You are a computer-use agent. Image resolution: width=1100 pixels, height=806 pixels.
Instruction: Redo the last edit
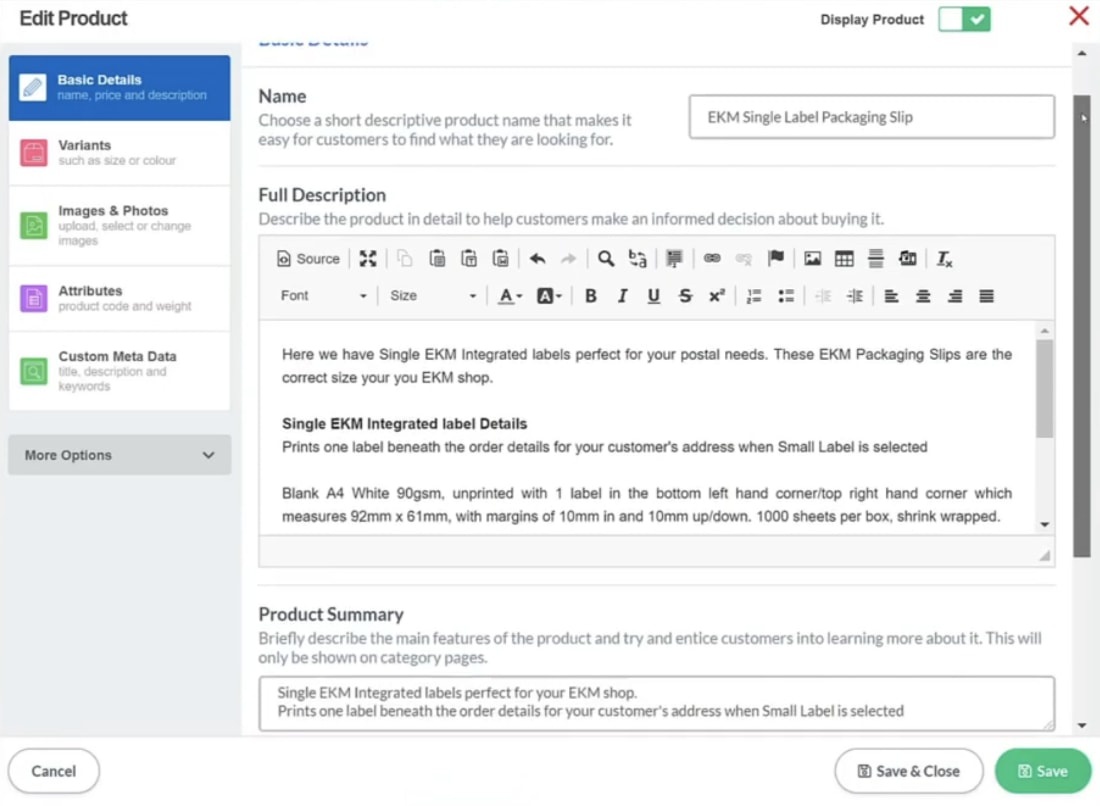569,259
